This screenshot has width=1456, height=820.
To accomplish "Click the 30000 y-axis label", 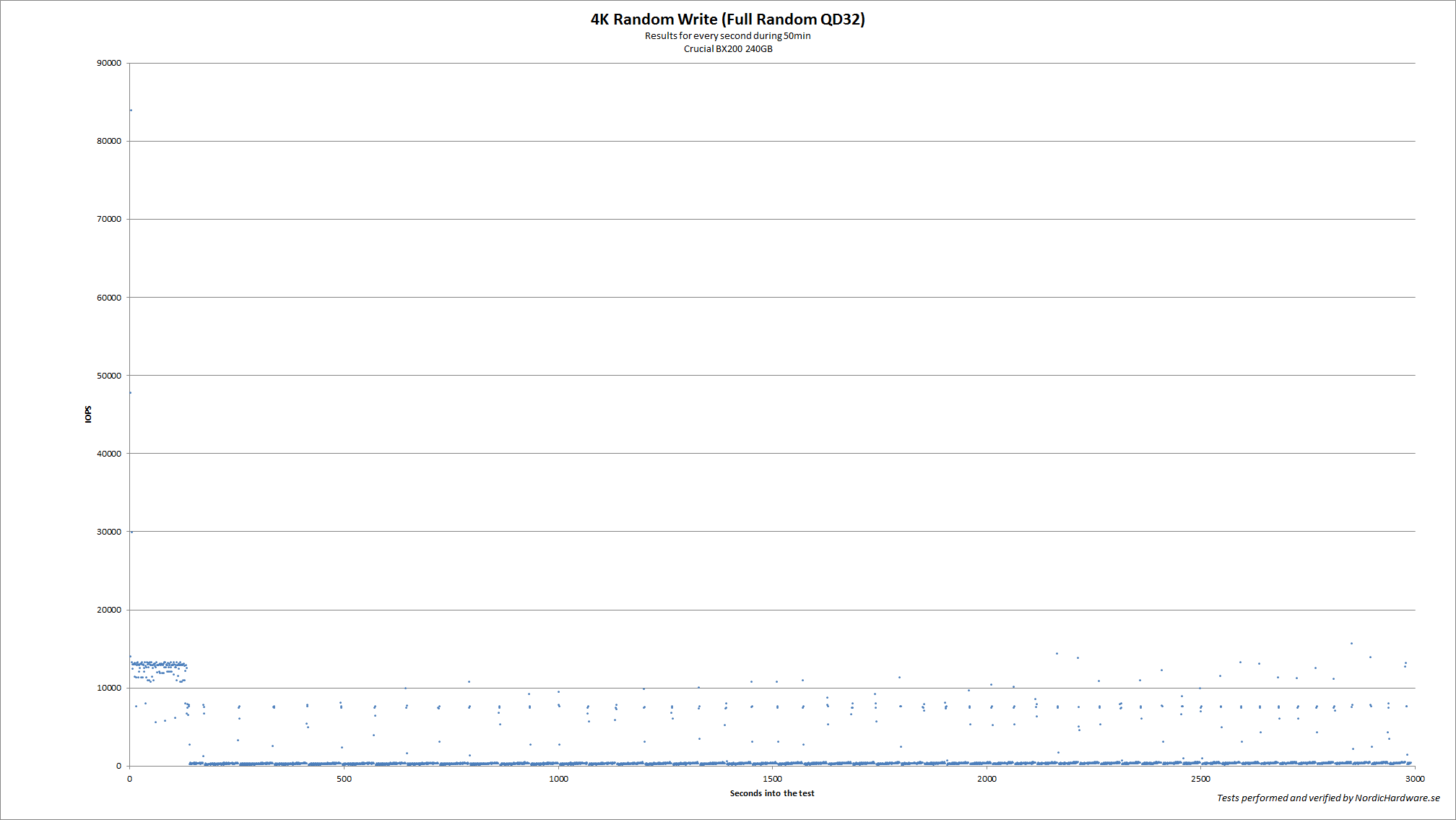I will pos(109,532).
